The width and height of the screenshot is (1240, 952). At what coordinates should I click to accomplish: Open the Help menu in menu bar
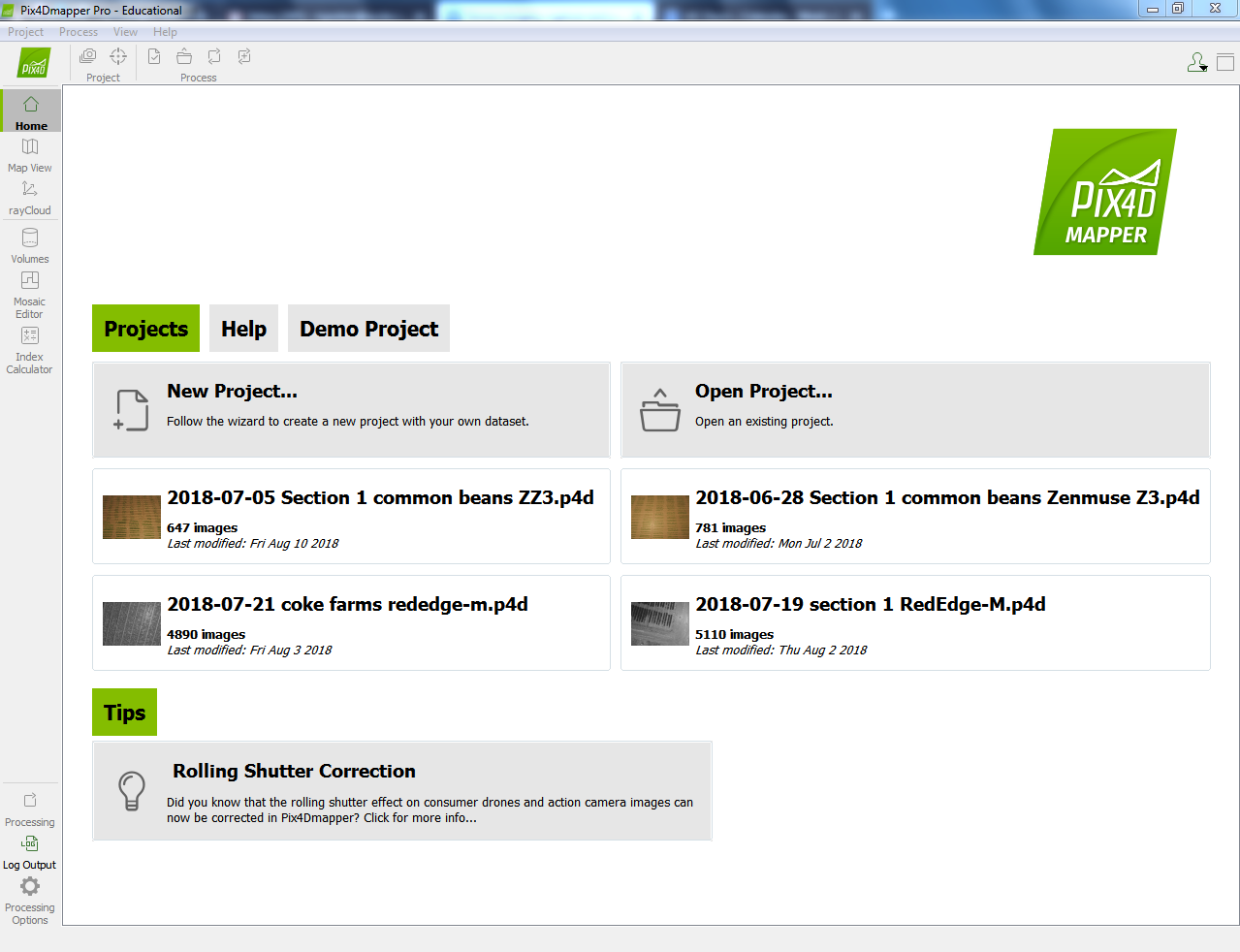click(x=165, y=32)
